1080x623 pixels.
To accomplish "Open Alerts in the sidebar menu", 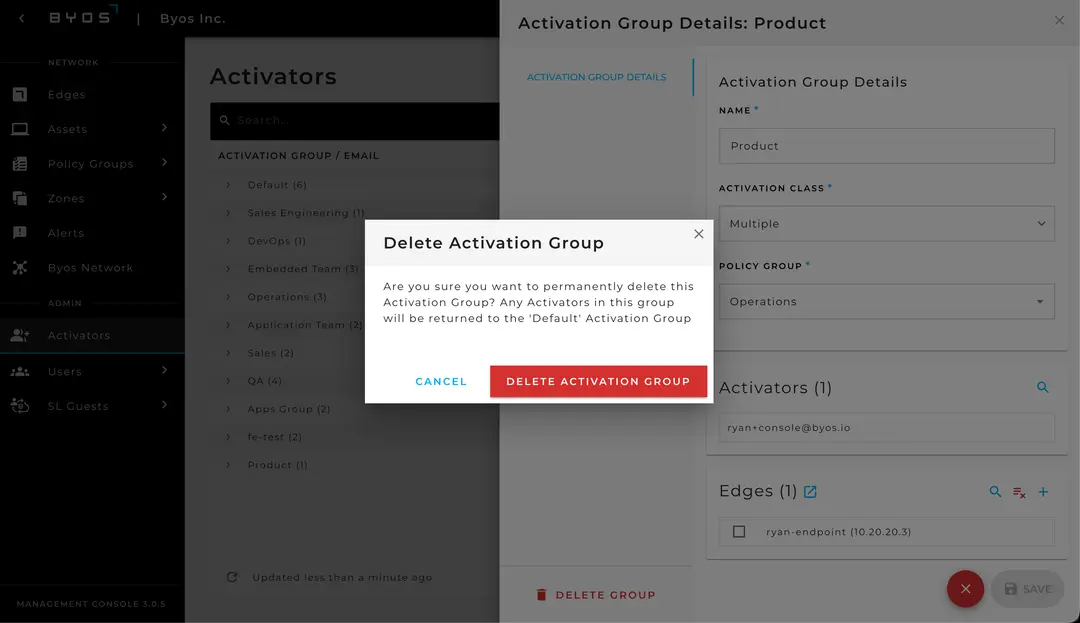I will [66, 233].
